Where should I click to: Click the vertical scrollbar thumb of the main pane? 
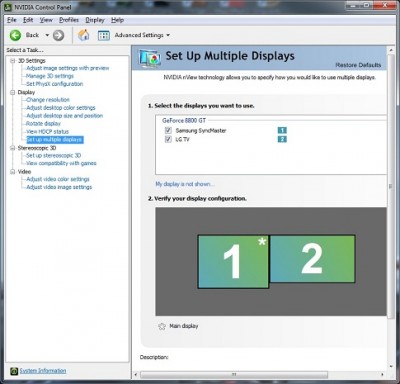pos(391,187)
